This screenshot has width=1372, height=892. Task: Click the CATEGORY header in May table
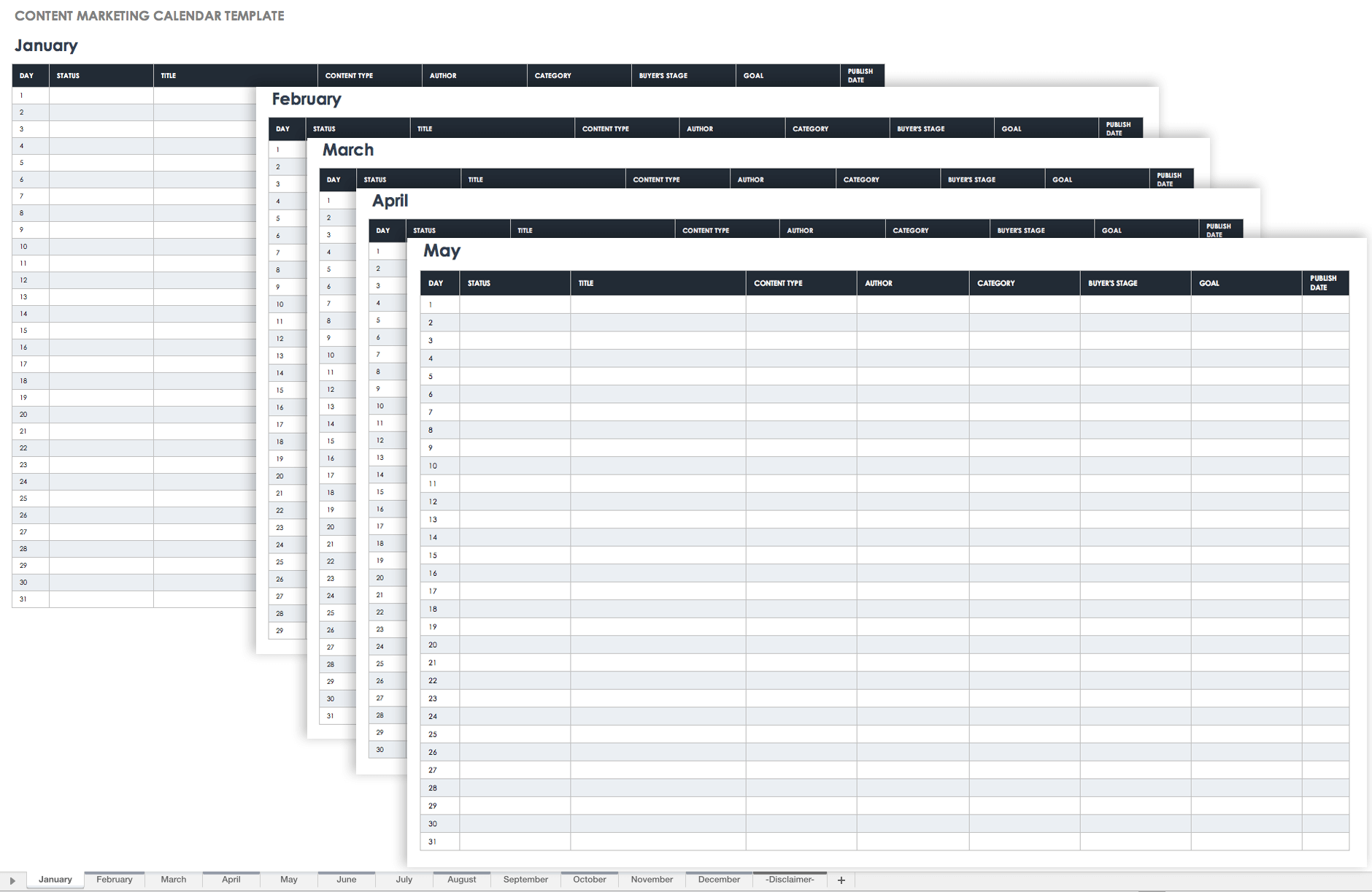[1024, 283]
